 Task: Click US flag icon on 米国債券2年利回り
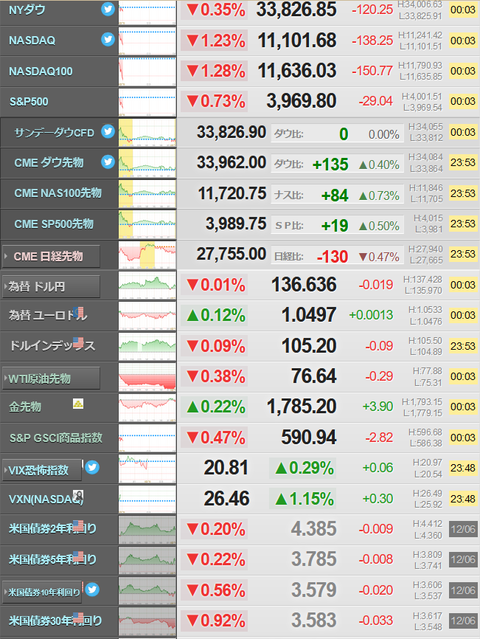78,525
